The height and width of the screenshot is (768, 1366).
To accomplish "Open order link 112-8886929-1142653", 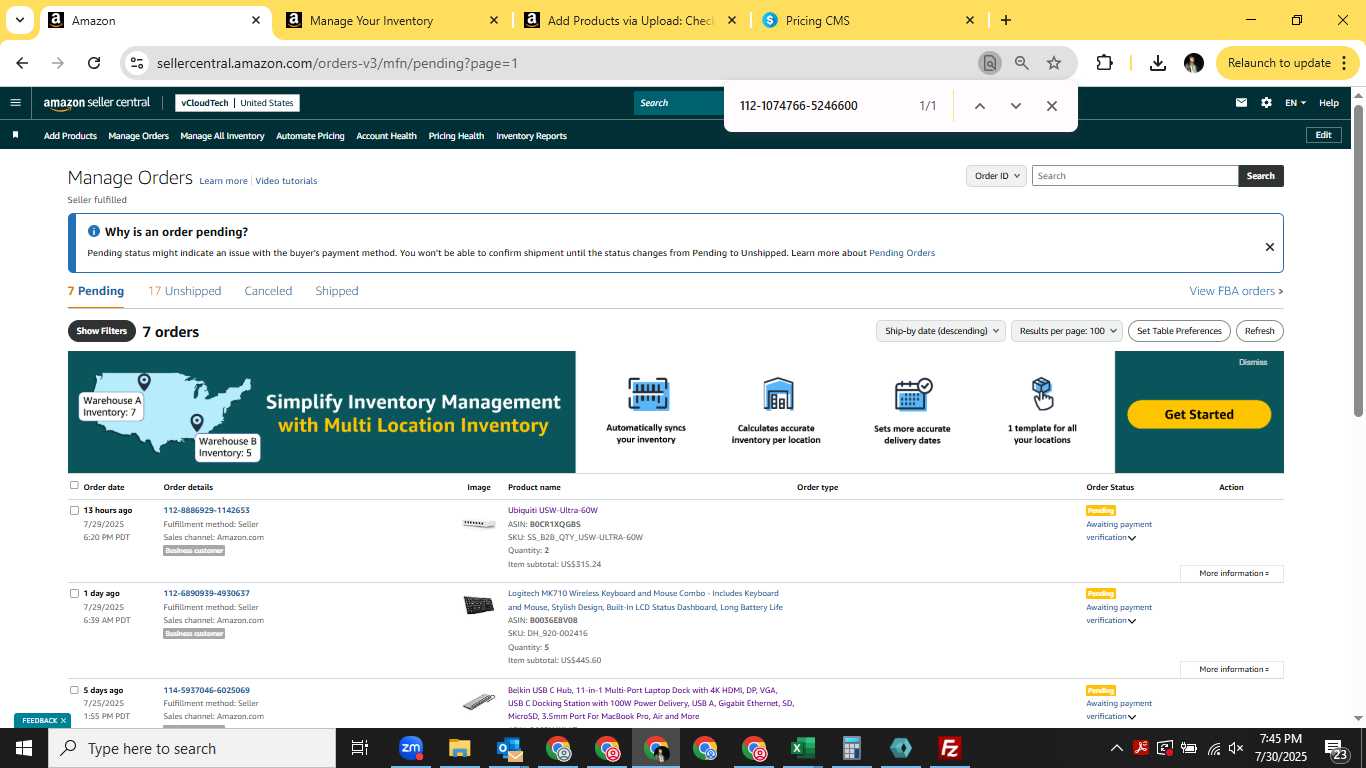I will pyautogui.click(x=207, y=510).
